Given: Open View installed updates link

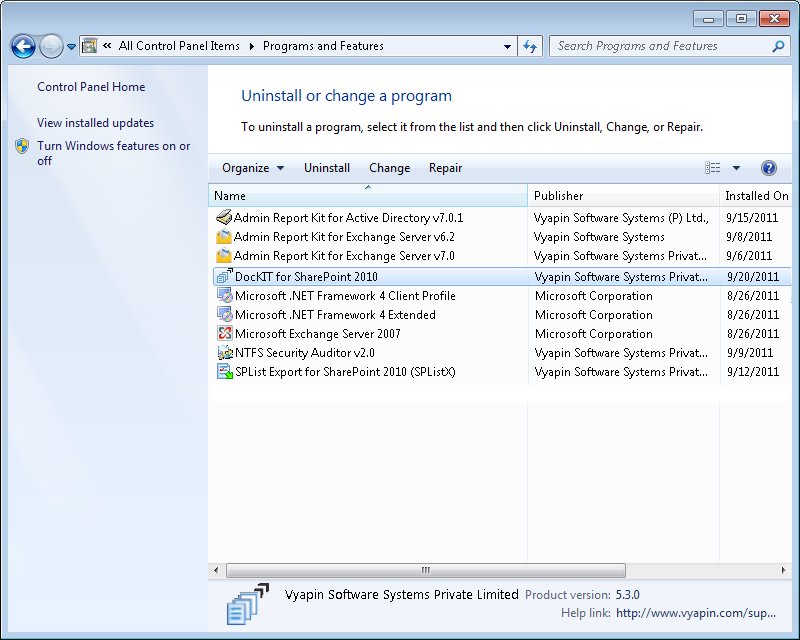Looking at the screenshot, I should point(95,123).
